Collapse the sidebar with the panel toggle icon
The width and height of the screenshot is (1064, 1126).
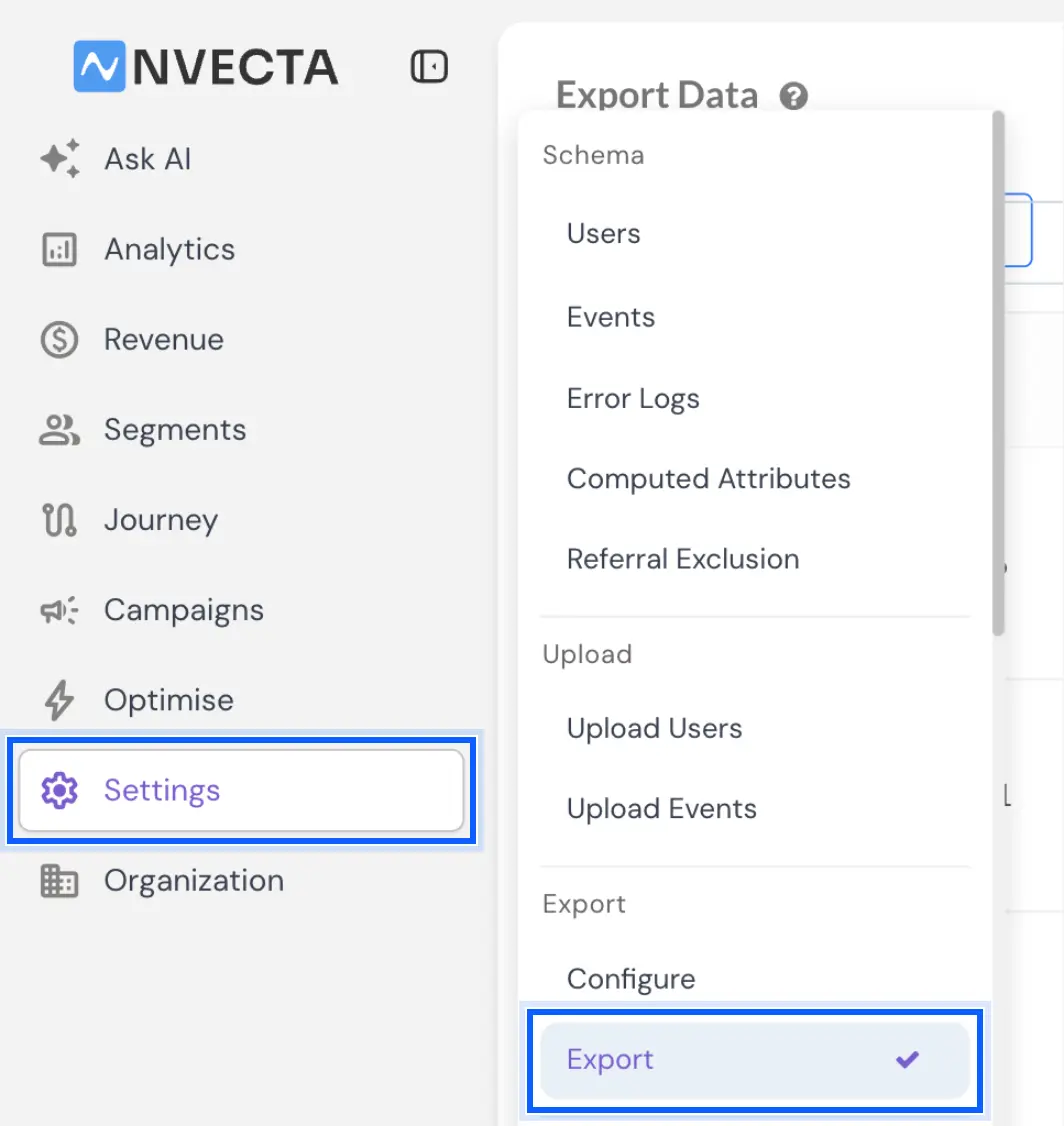click(x=429, y=67)
